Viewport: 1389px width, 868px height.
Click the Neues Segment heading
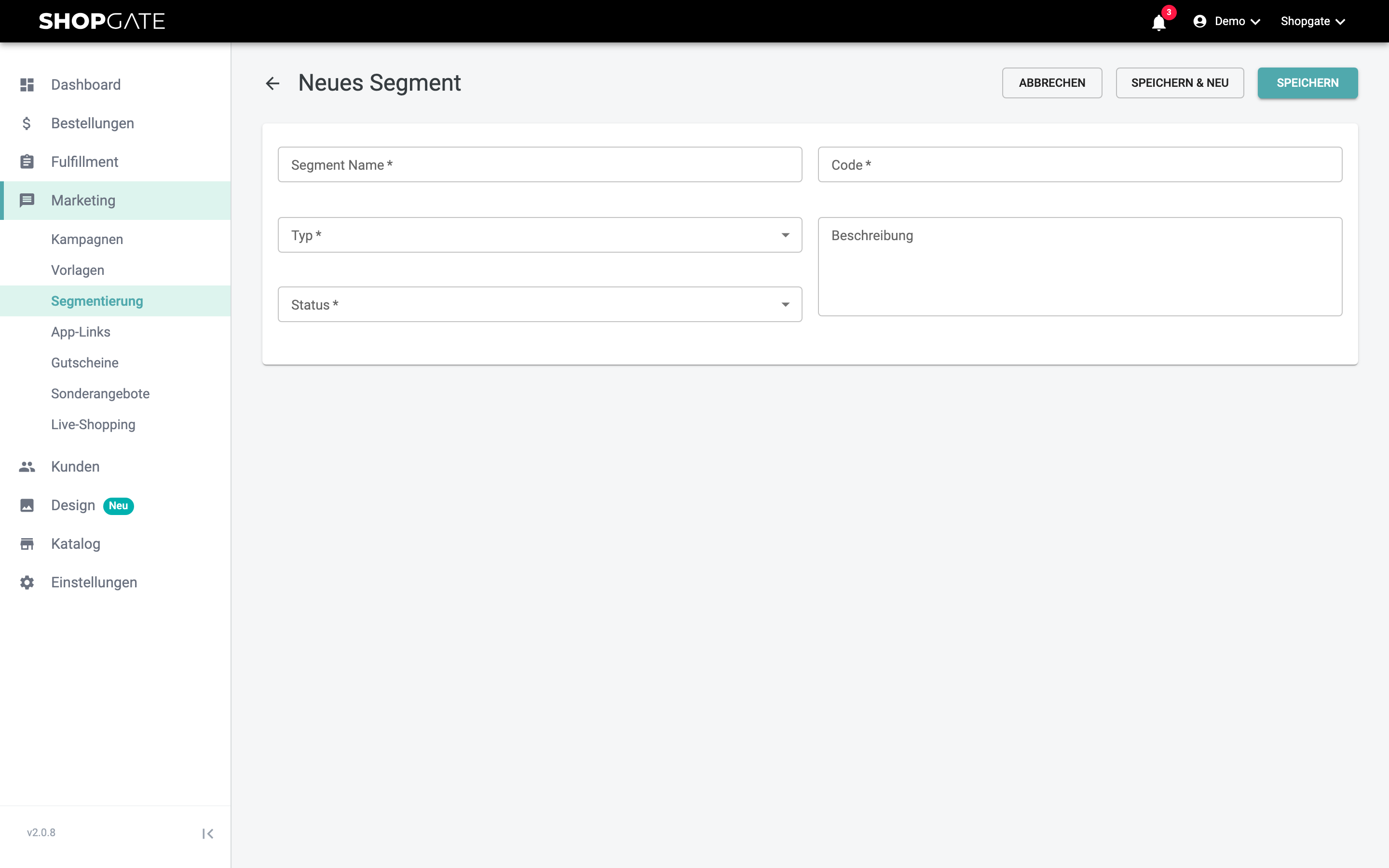pos(380,83)
